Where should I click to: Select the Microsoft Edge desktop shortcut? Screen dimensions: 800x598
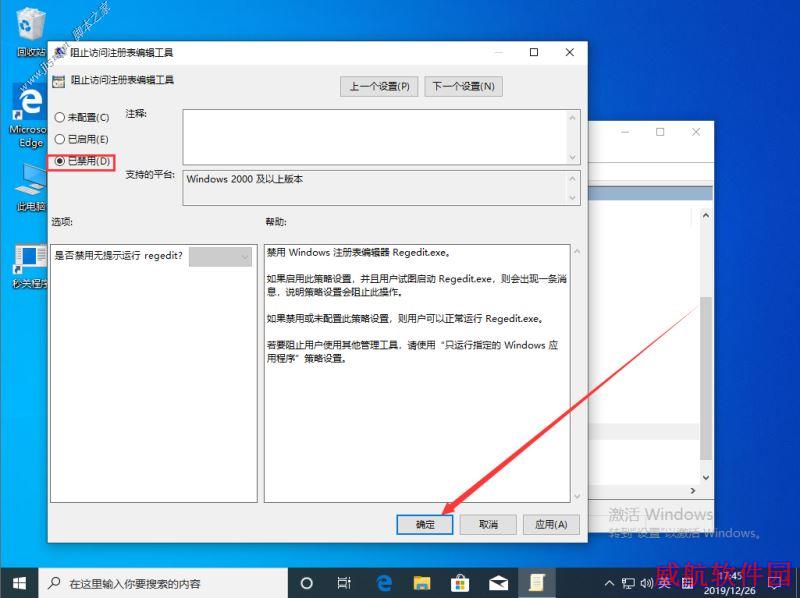pos(29,116)
